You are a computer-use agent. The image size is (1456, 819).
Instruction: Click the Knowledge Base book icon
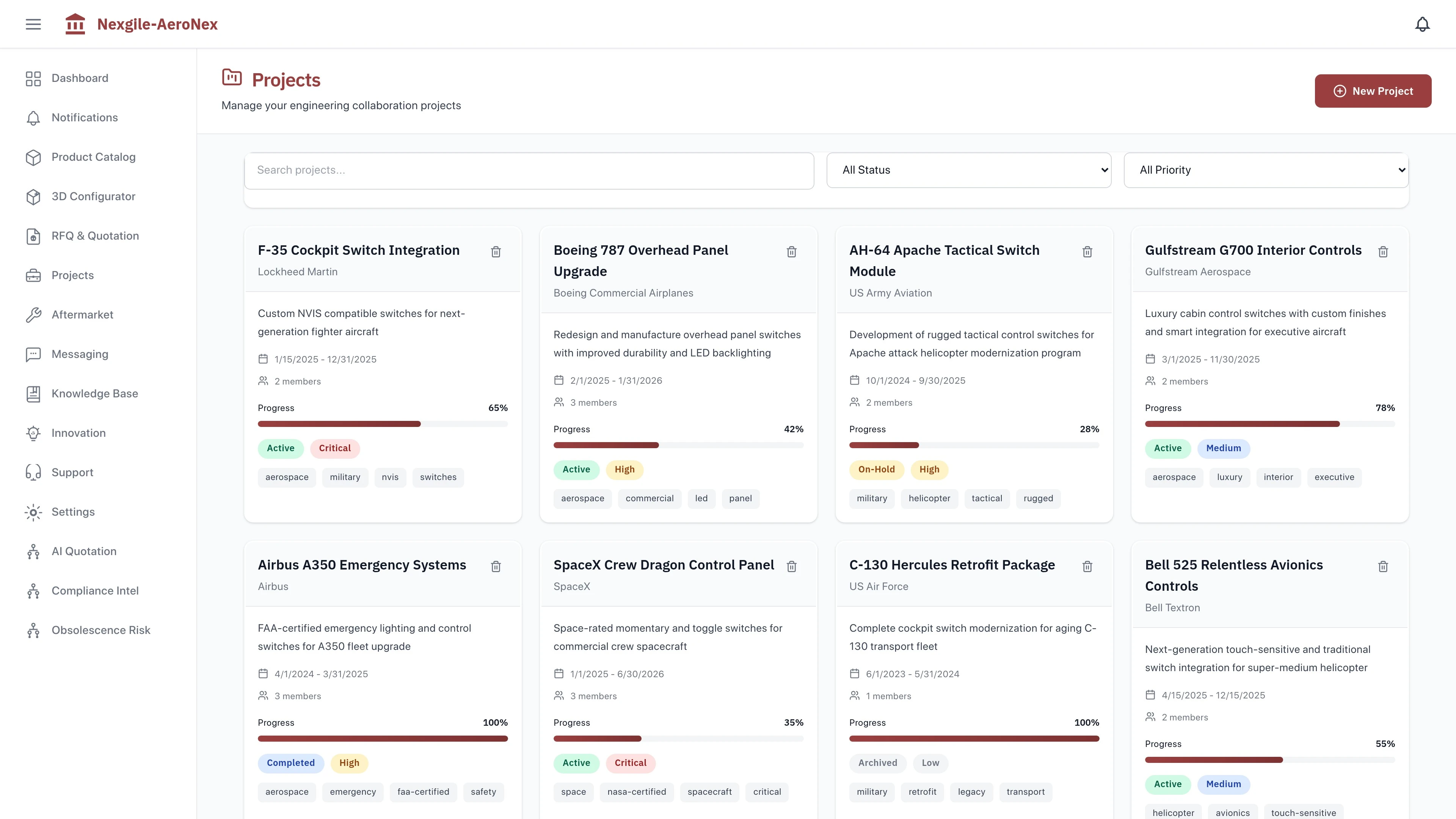(33, 394)
